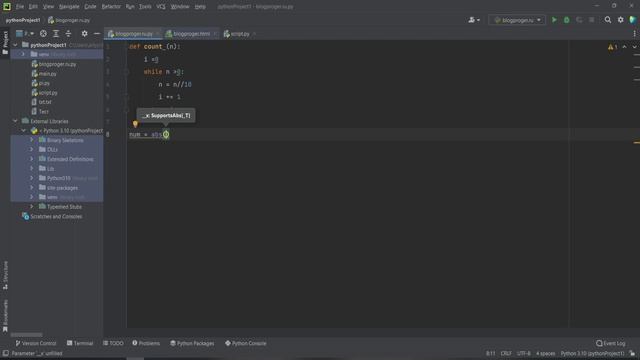
Task: Click the Python 3.10 interpreter status widget
Action: tap(592, 353)
